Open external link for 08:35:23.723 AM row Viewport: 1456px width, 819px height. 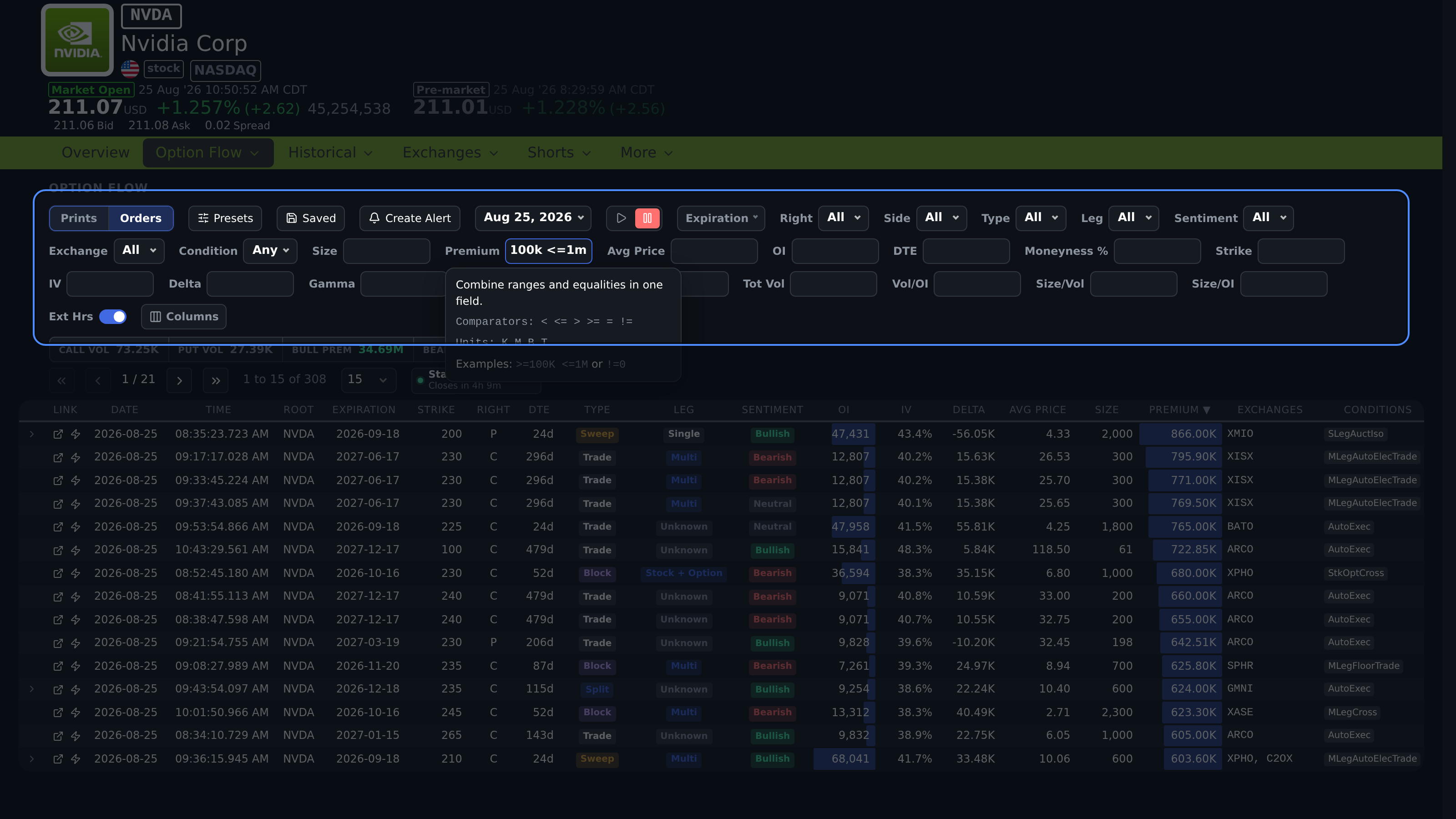[58, 434]
